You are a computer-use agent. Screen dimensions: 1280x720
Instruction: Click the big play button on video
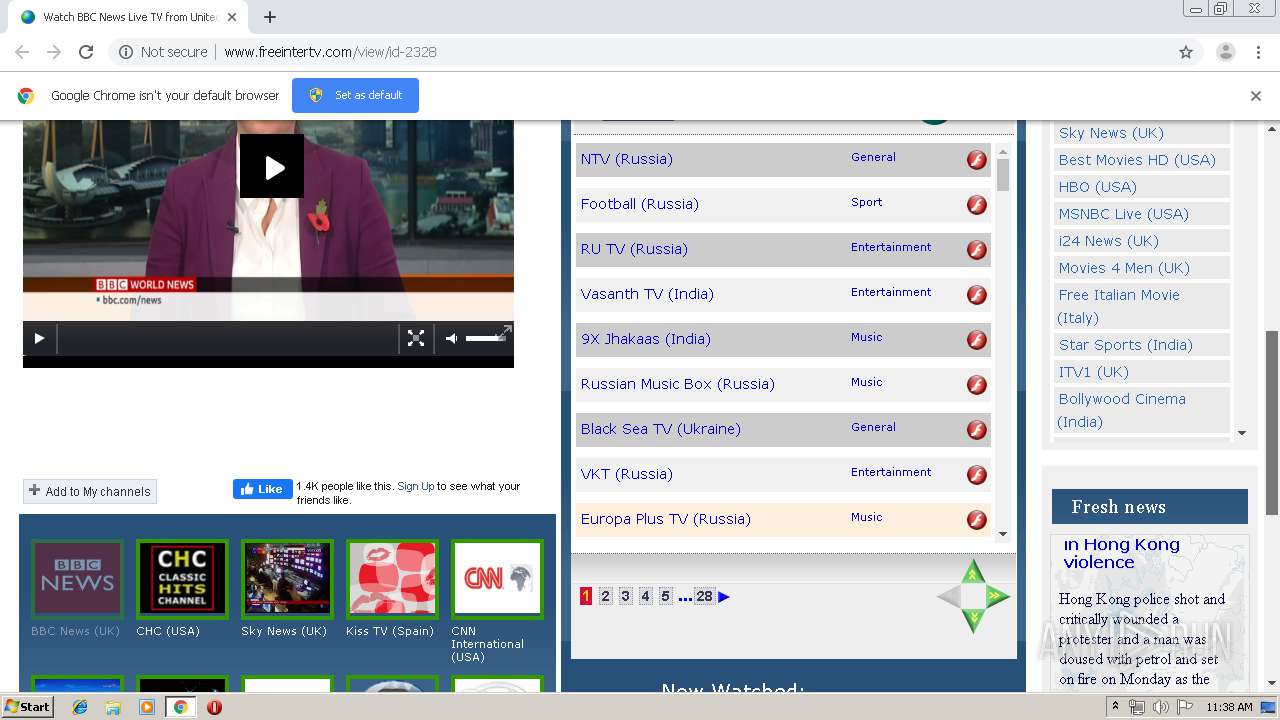tap(271, 166)
